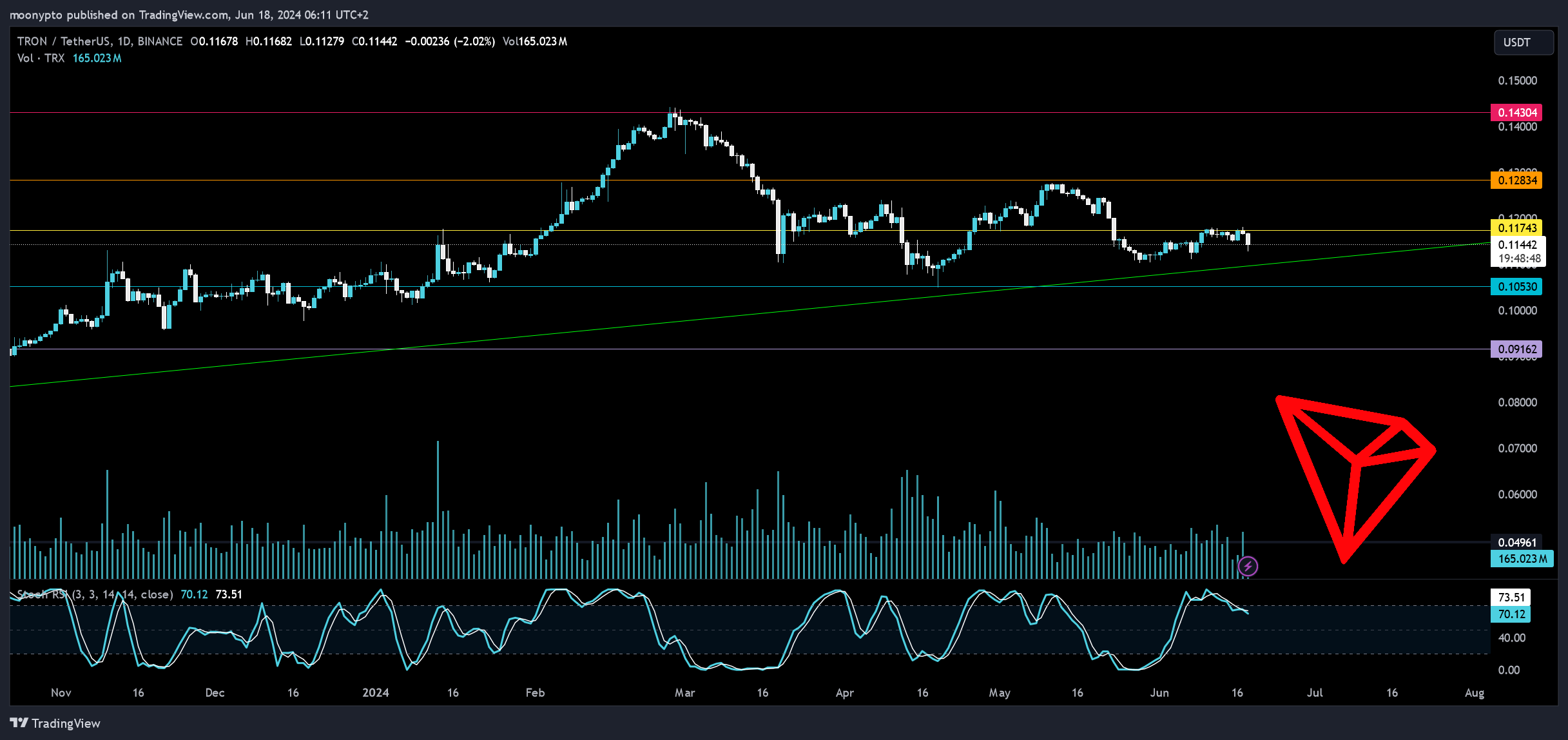Screen dimensions: 1568x740
Task: Click the 165.023 M volume axis label
Action: [1522, 559]
